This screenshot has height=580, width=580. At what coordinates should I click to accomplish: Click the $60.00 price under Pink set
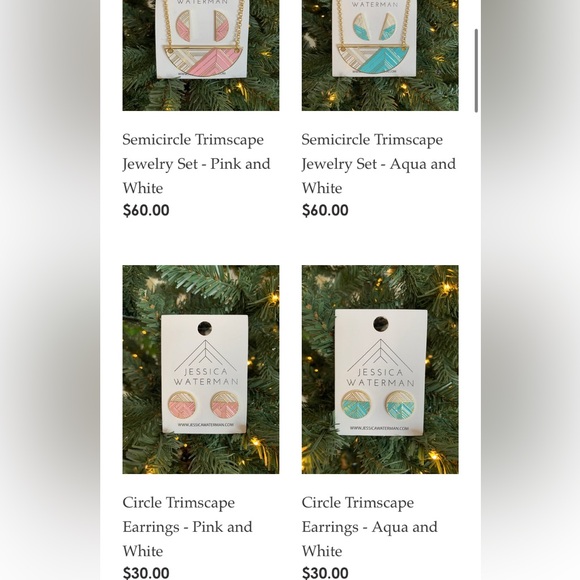pyautogui.click(x=146, y=210)
